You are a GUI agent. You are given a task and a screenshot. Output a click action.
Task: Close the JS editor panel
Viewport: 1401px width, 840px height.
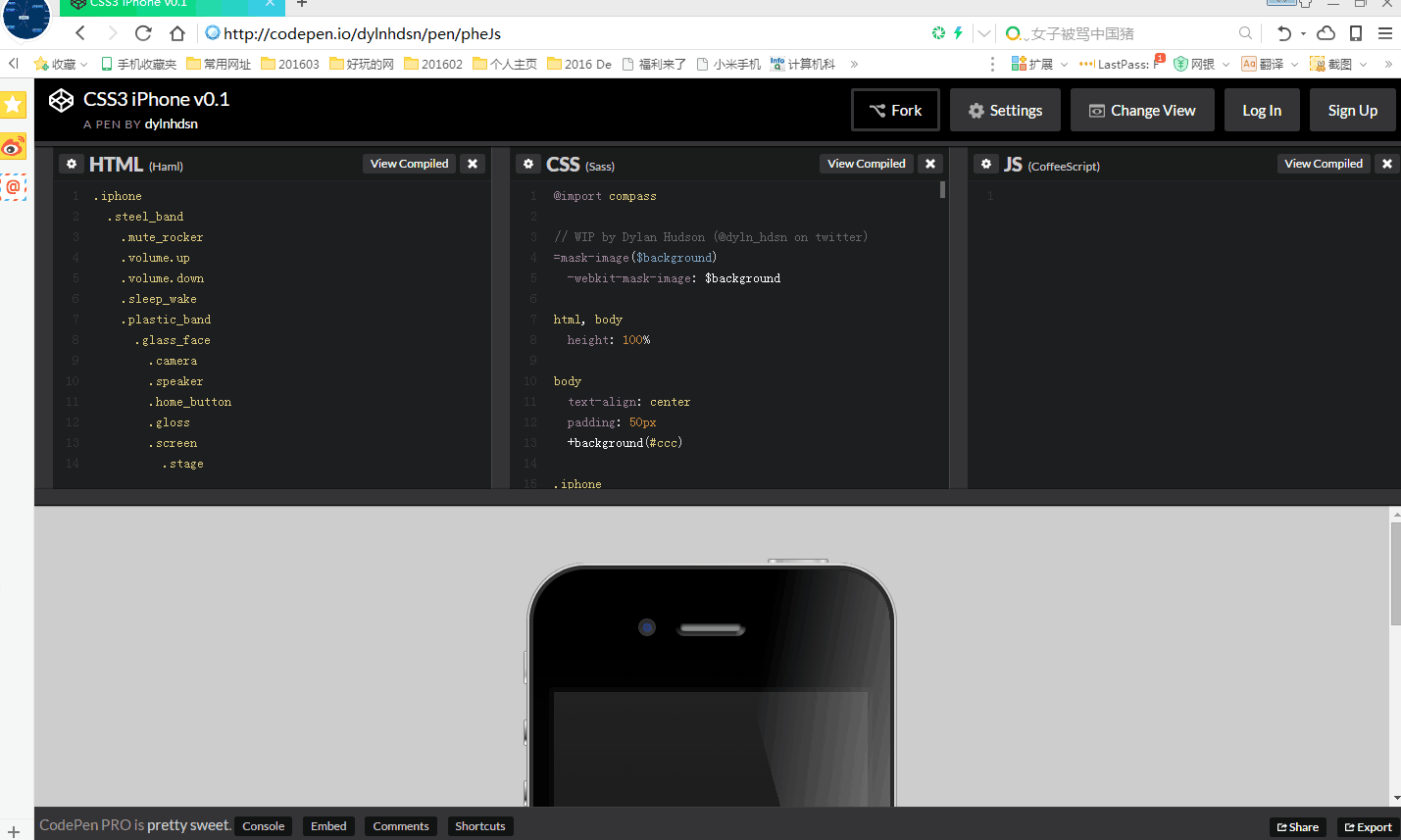[1387, 164]
